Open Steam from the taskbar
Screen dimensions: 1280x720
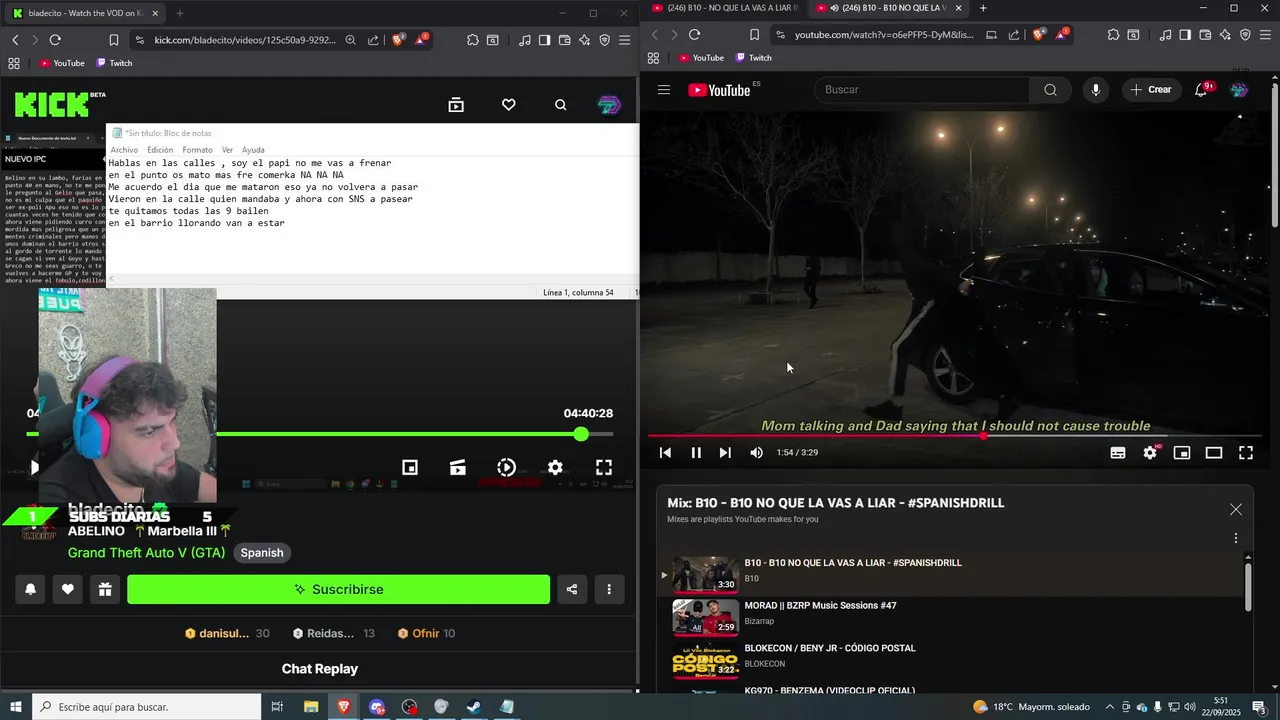(474, 707)
